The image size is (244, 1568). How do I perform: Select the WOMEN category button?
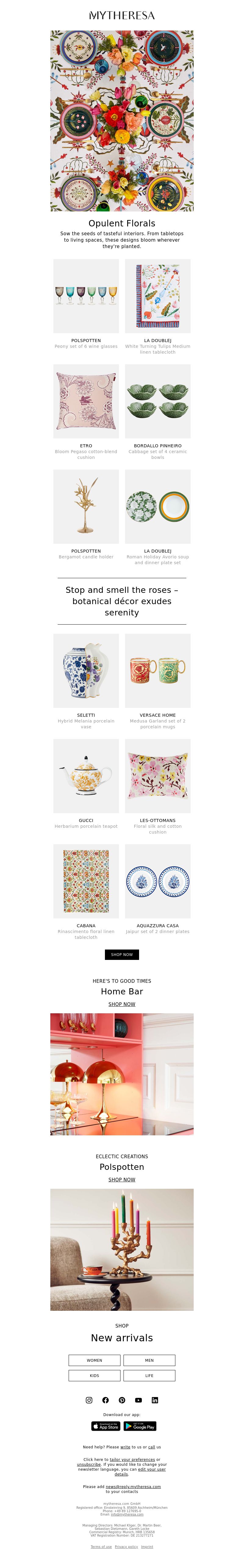[x=94, y=1360]
